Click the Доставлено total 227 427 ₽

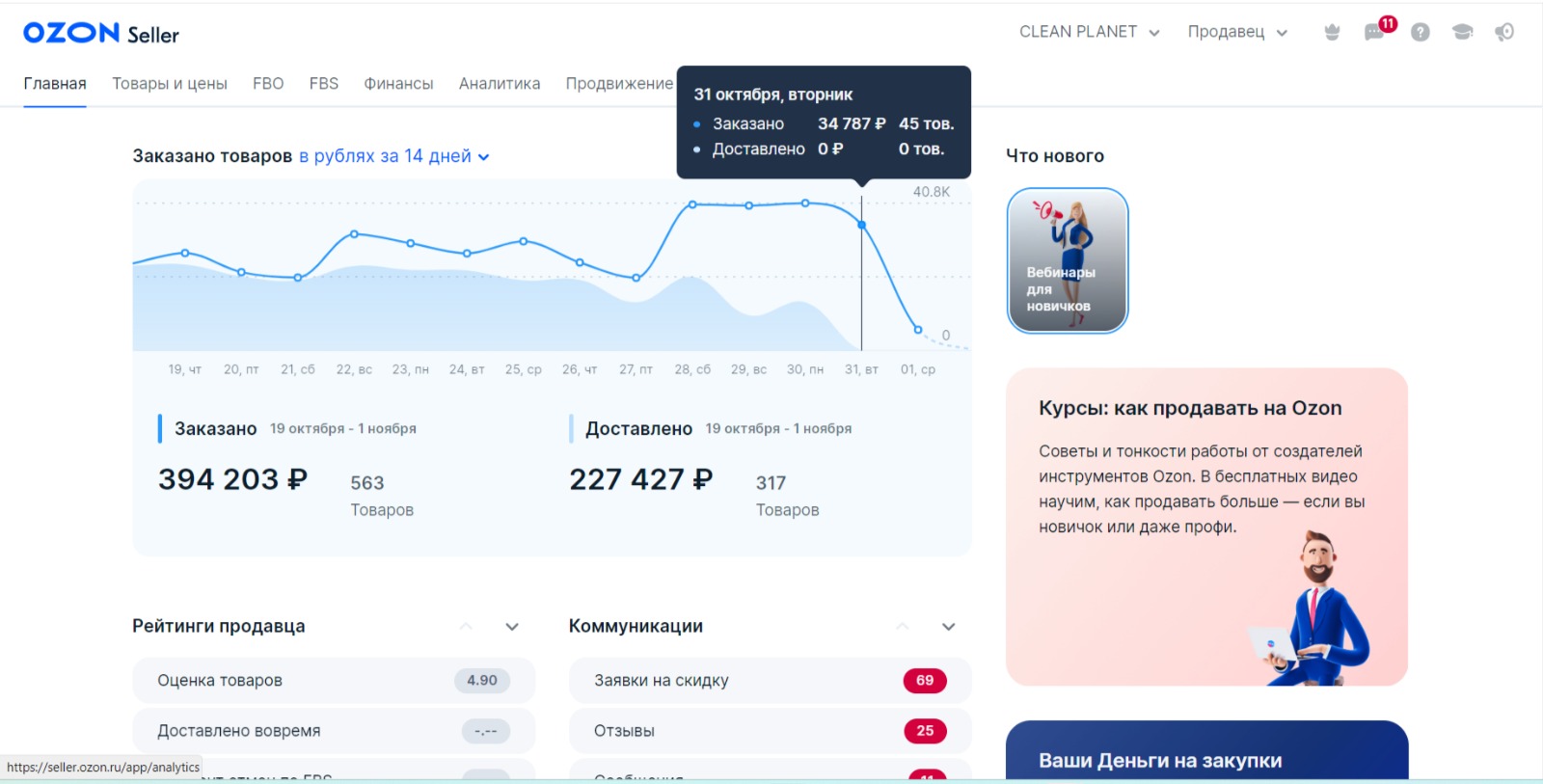(x=641, y=479)
